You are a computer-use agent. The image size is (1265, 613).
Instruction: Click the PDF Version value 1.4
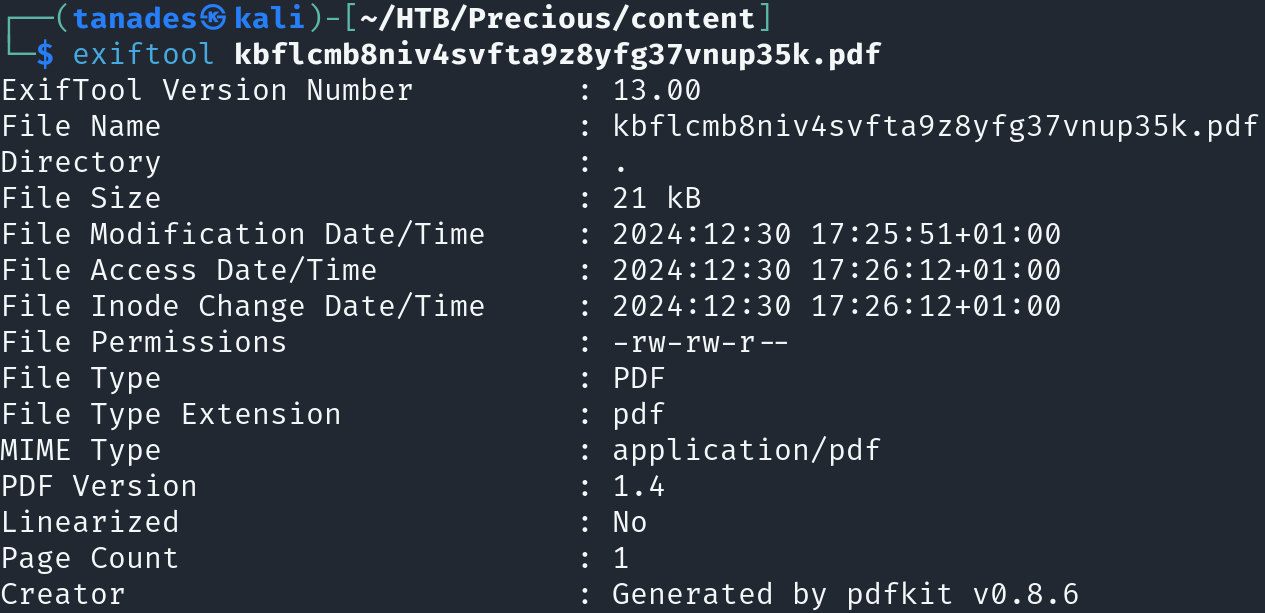tap(639, 486)
